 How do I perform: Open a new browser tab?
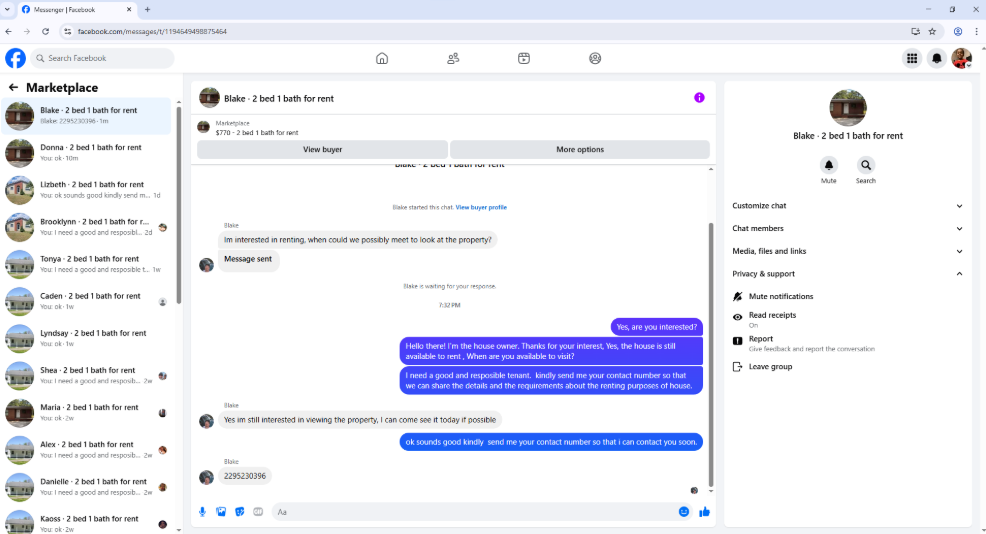[x=147, y=9]
